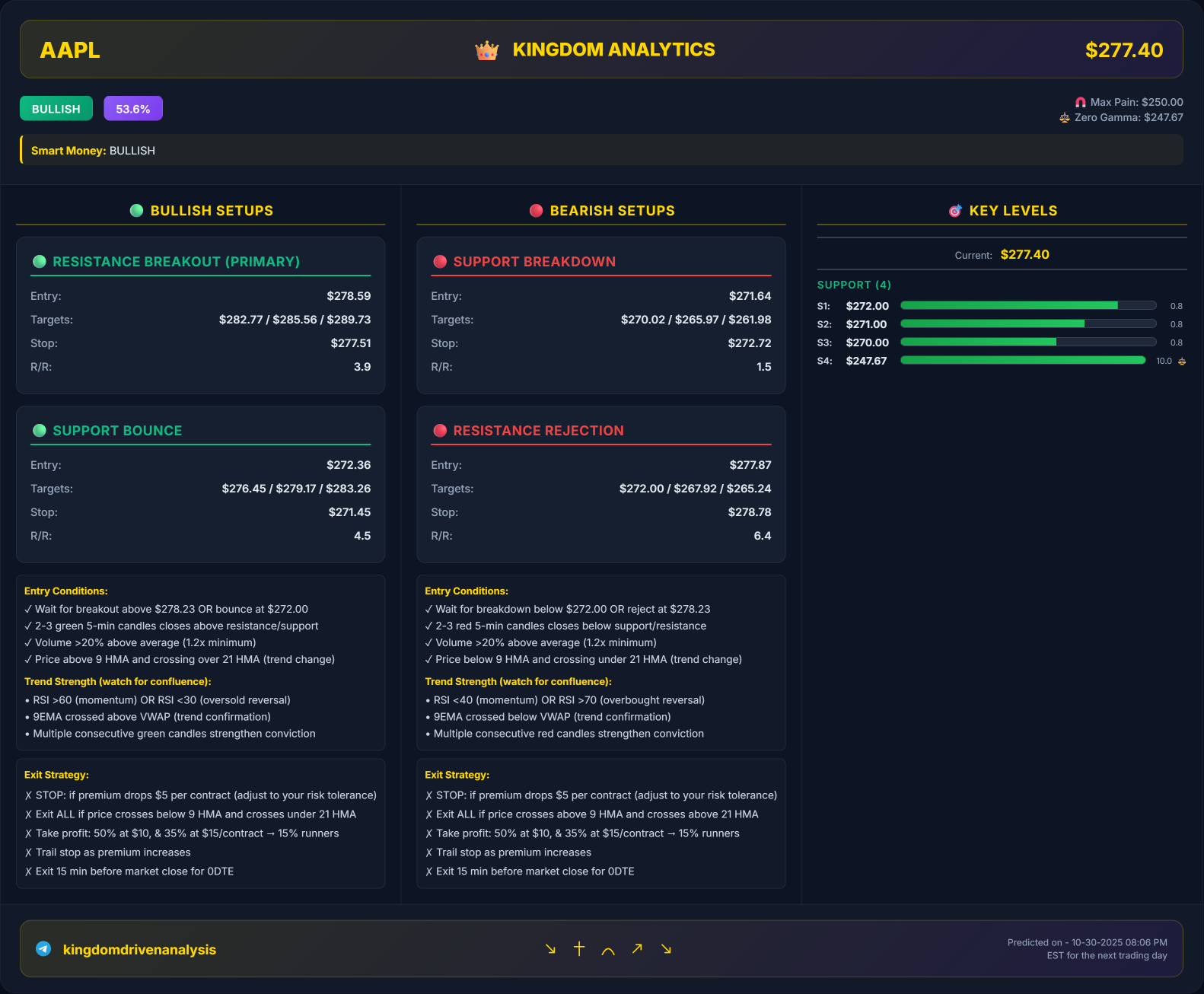Click the plus symbol in the footer
This screenshot has height=994, width=1204.
579,948
